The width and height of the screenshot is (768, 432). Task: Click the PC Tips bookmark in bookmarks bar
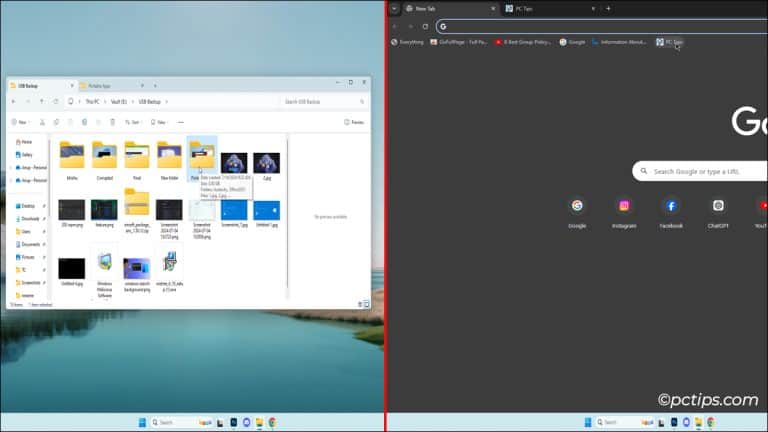669,42
